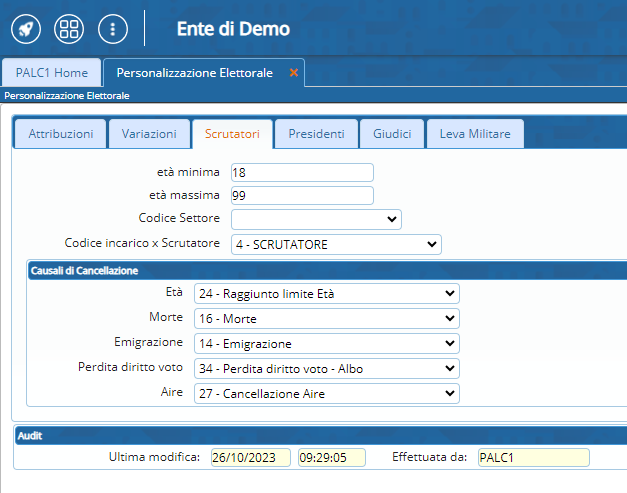Expand the Codice Settore dropdown
The image size is (627, 493).
click(x=315, y=219)
